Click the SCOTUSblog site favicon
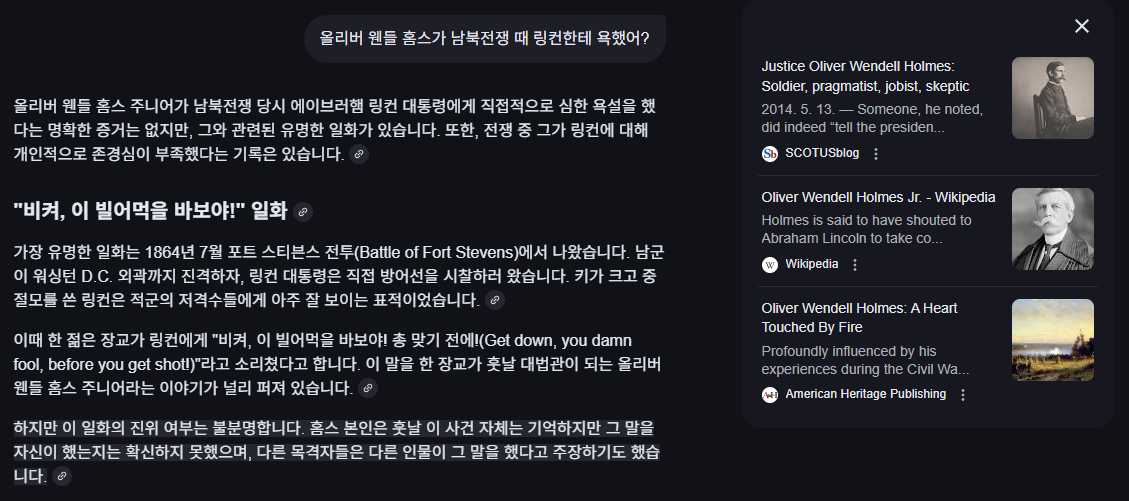1129x501 pixels. (x=770, y=154)
